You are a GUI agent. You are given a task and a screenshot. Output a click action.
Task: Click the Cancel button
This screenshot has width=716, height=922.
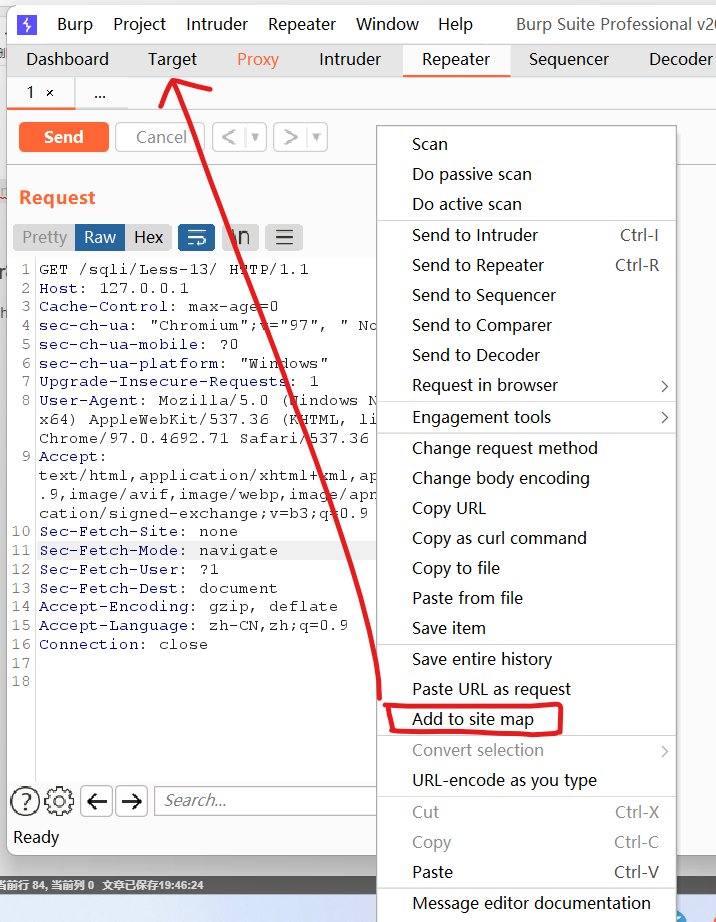tap(160, 137)
